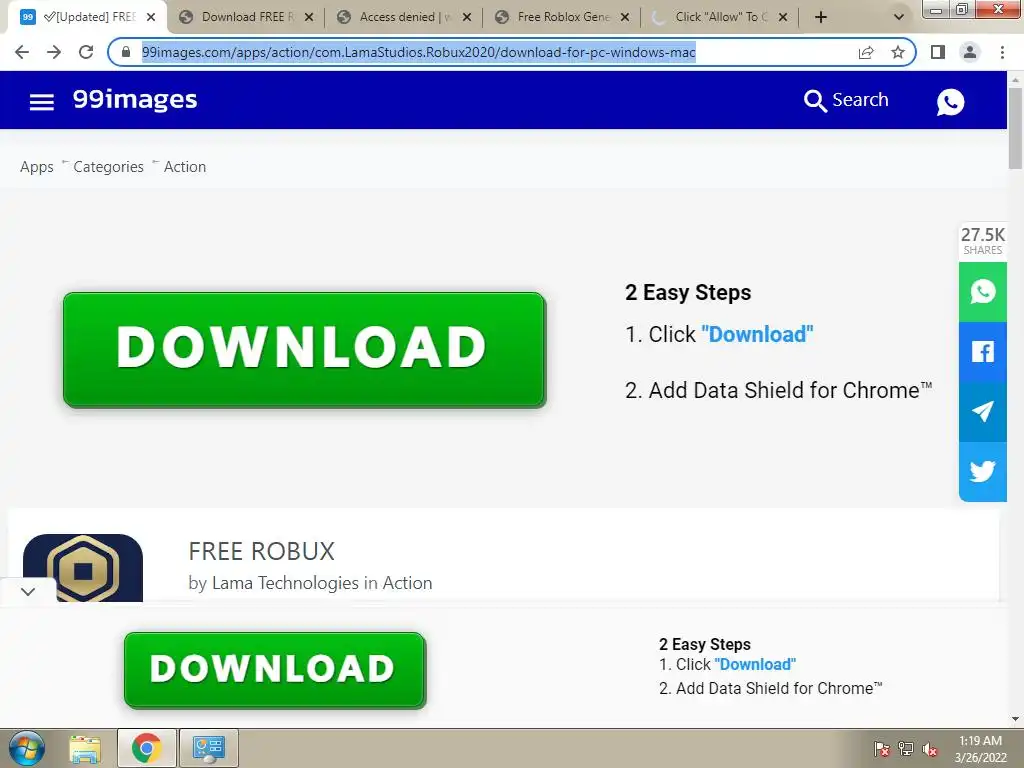Share on Twitter in the side bar
1024x768 pixels.
982,472
